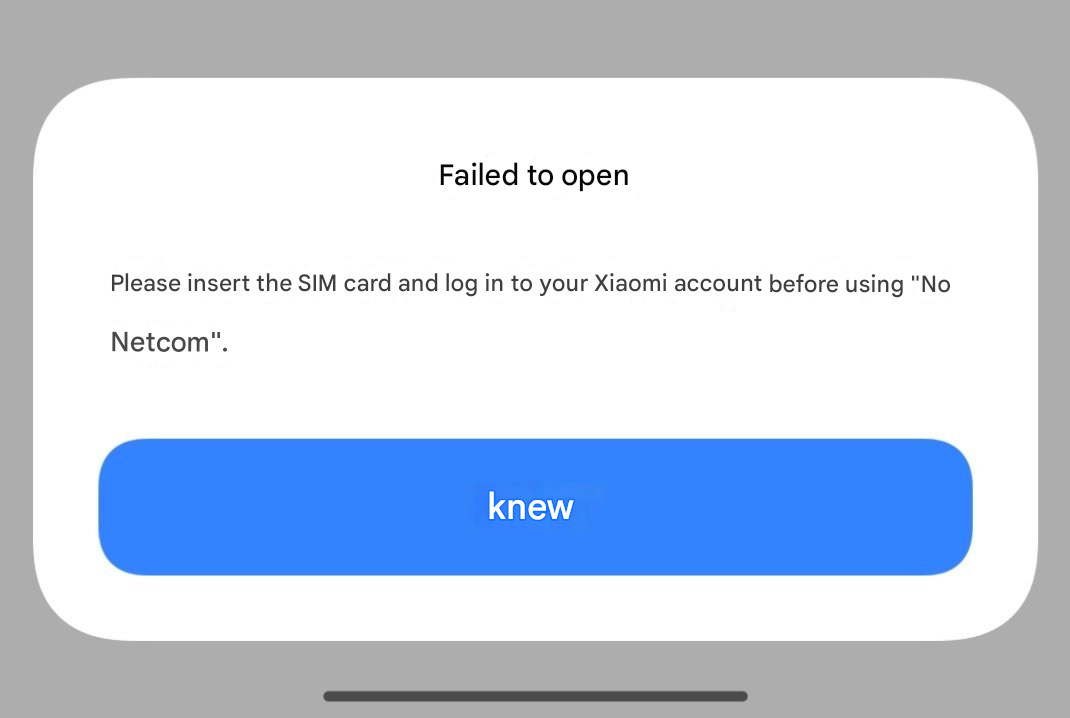Click the phrase "log in" in the message

[474, 283]
